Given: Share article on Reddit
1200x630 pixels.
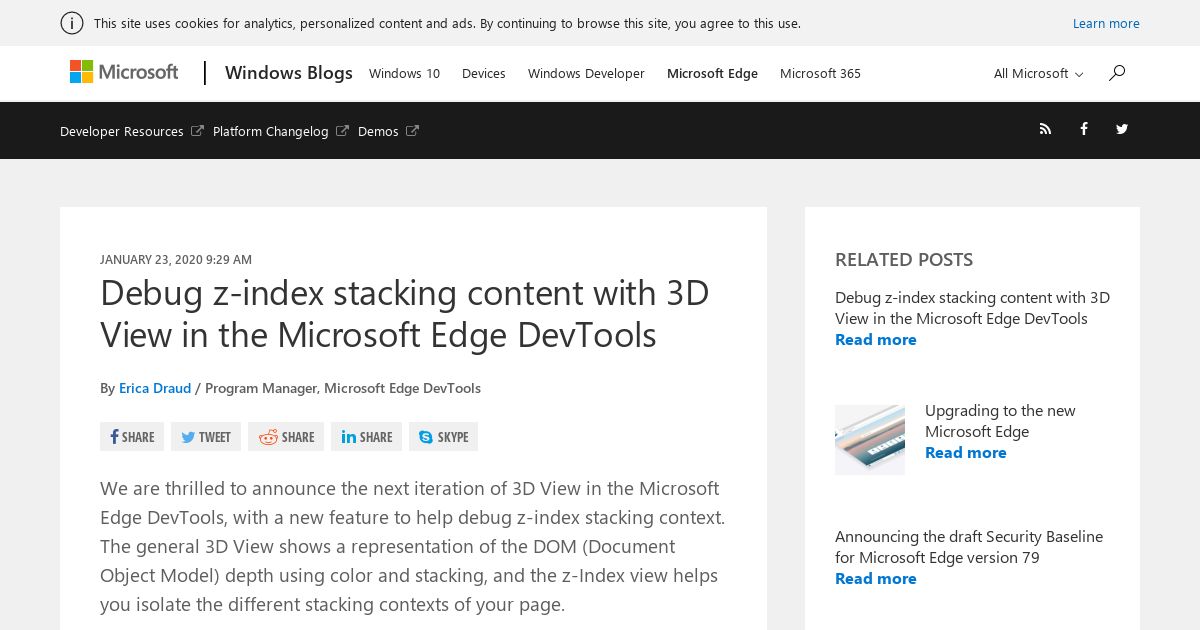Looking at the screenshot, I should [x=286, y=437].
